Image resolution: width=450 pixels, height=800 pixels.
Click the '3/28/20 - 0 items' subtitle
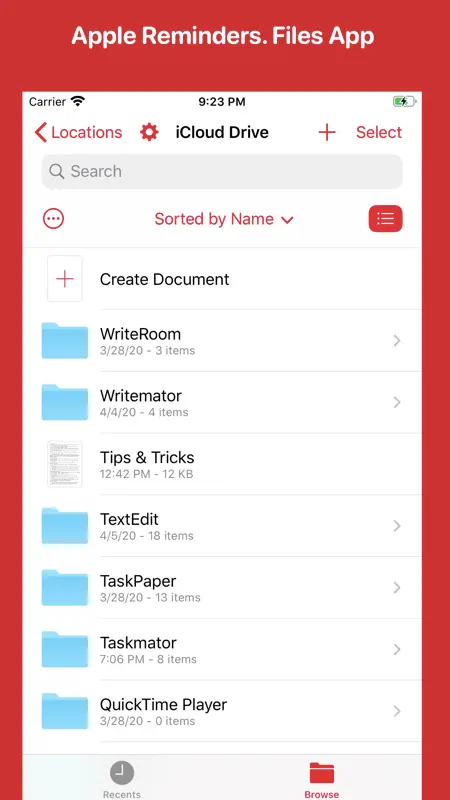(148, 721)
